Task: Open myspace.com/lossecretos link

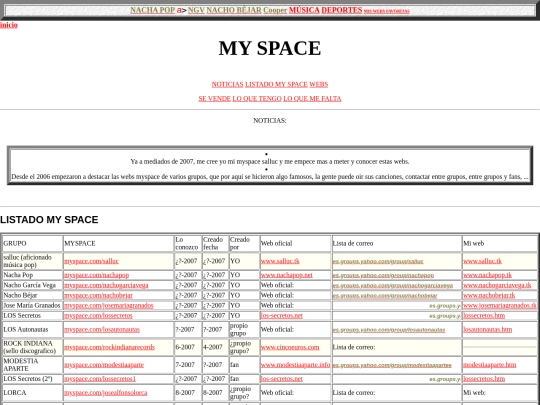Action: (98, 315)
